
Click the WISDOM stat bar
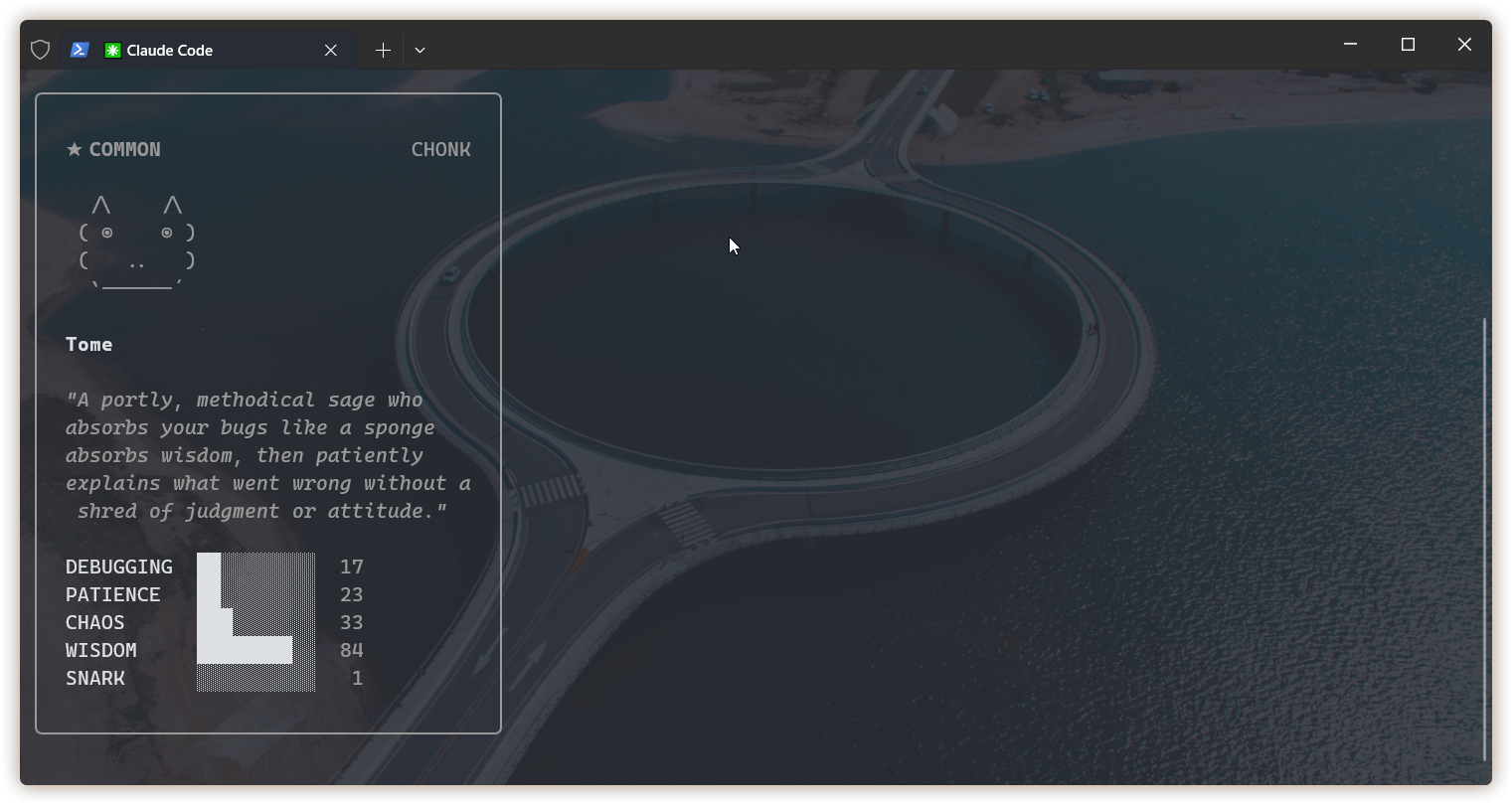256,650
